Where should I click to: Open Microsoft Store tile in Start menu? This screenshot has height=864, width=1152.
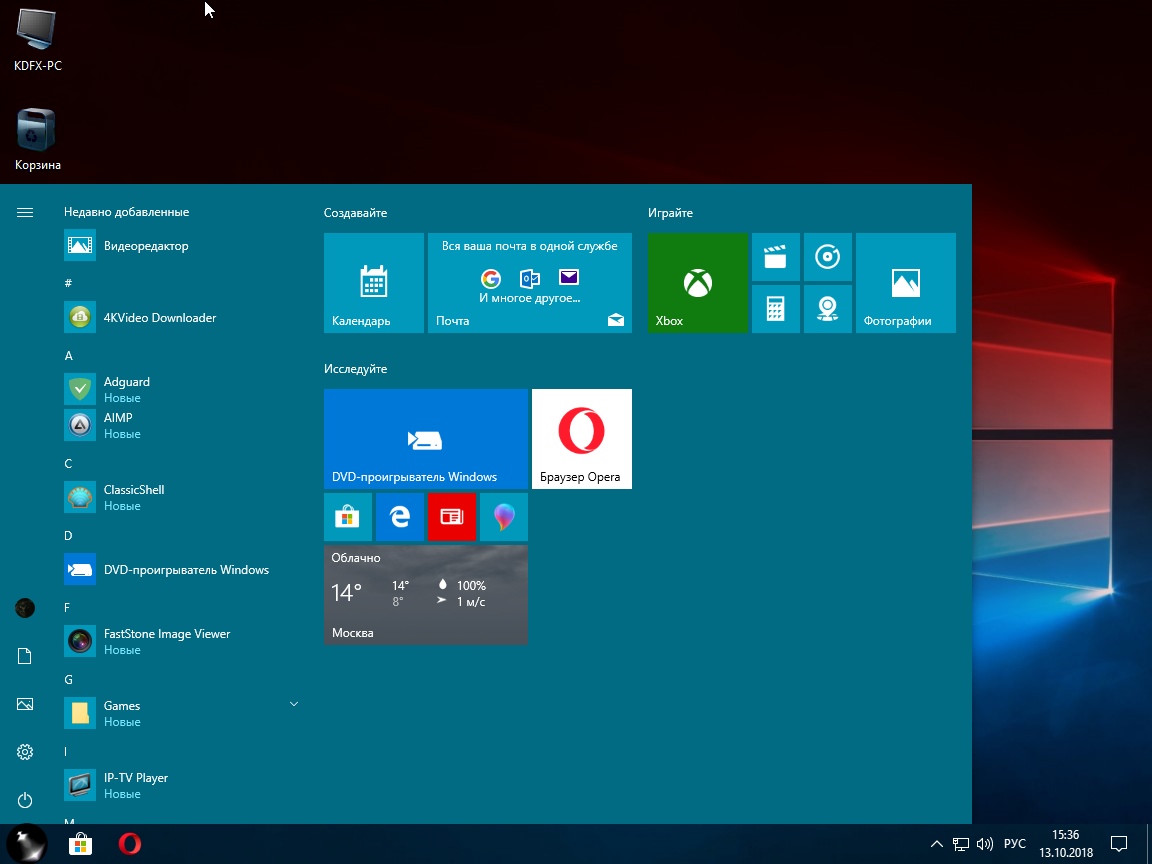(348, 517)
